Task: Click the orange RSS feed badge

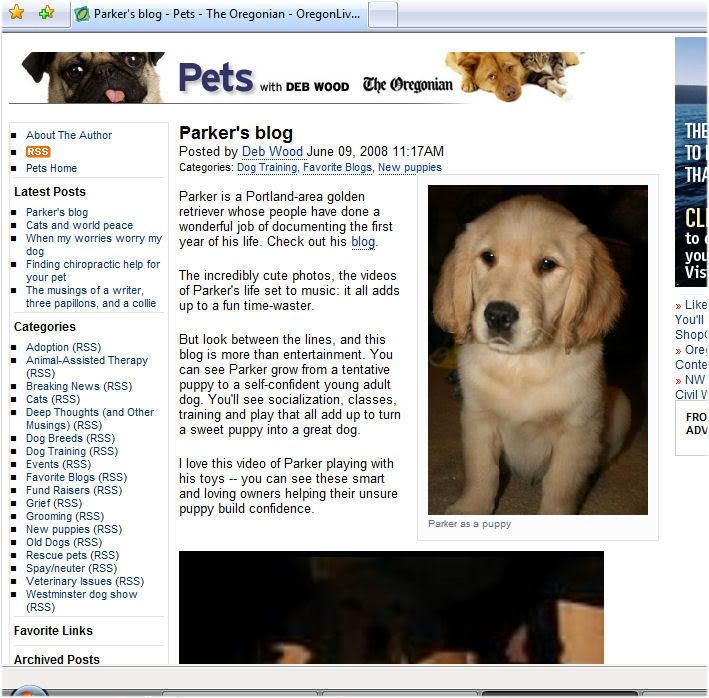Action: coord(38,151)
